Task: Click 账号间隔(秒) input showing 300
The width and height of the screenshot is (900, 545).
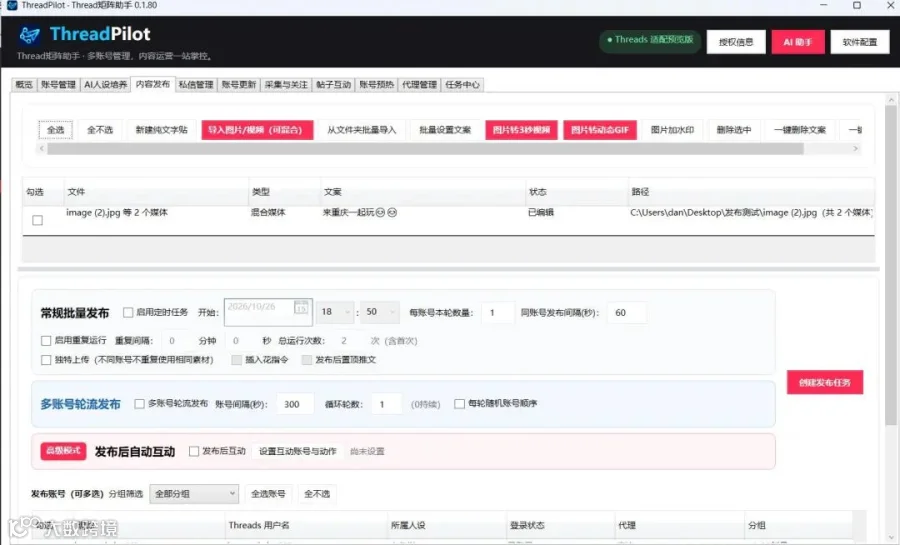Action: (x=295, y=404)
